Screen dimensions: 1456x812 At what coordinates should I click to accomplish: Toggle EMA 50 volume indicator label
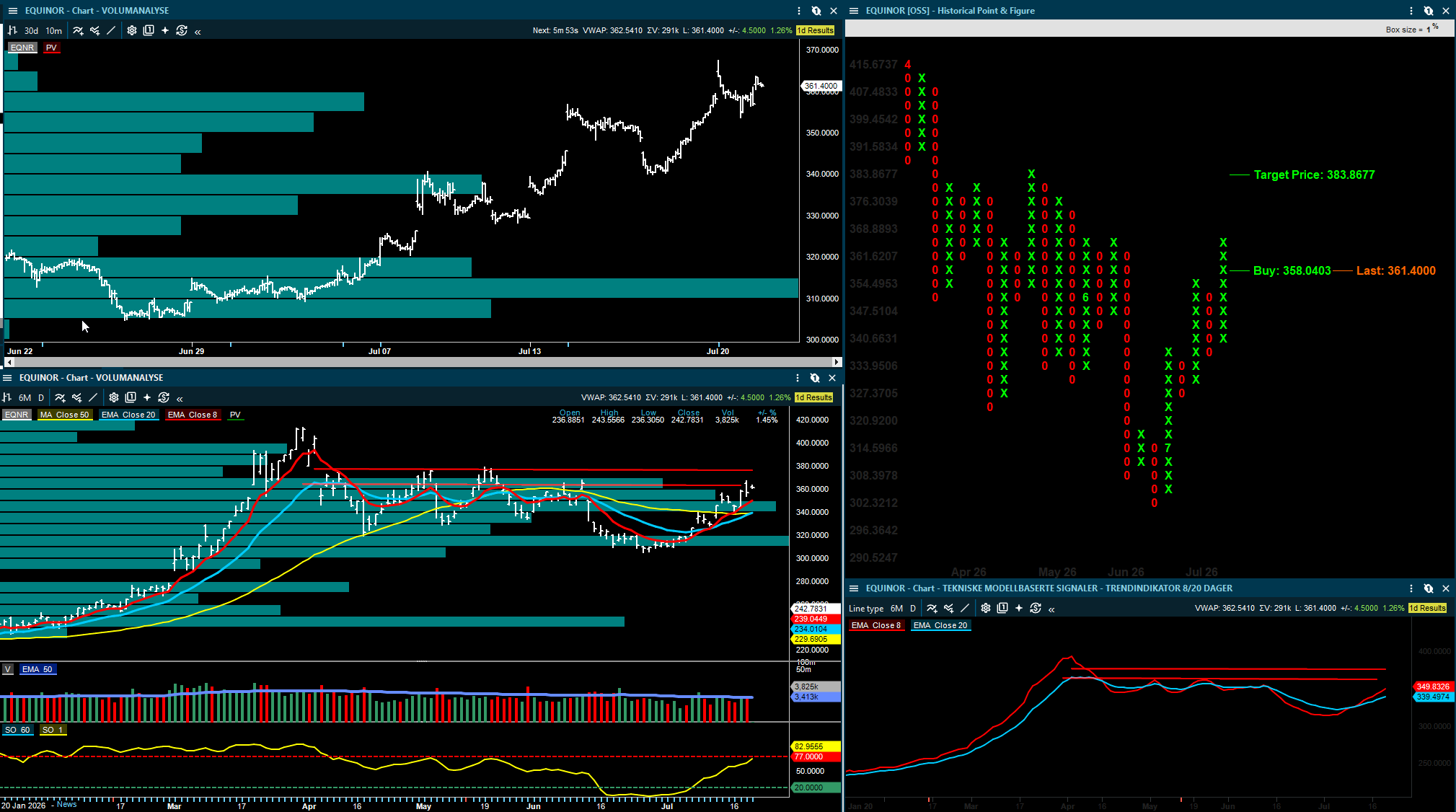[x=37, y=669]
